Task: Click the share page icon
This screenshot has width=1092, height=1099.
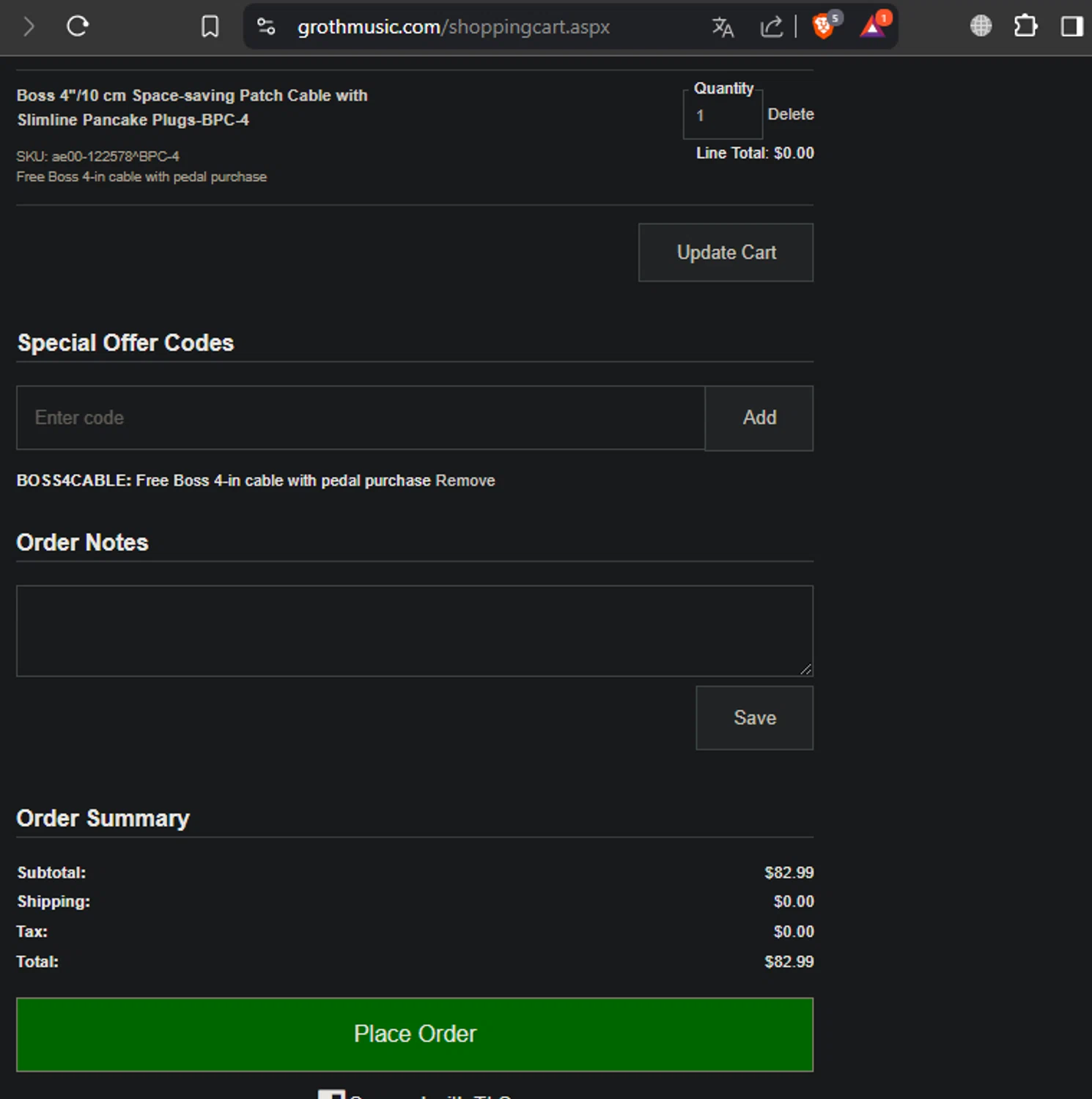Action: coord(771,27)
